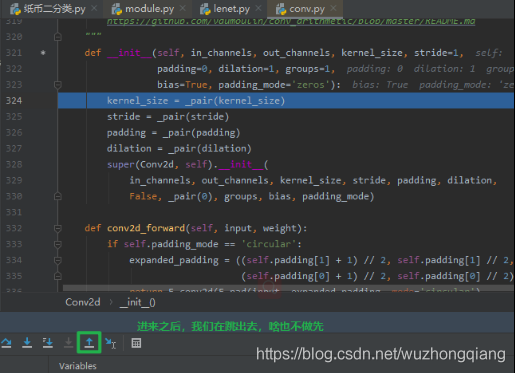515x373 pixels.
Task: Click 'in_channels' parameter on line 321
Action: 221,53
